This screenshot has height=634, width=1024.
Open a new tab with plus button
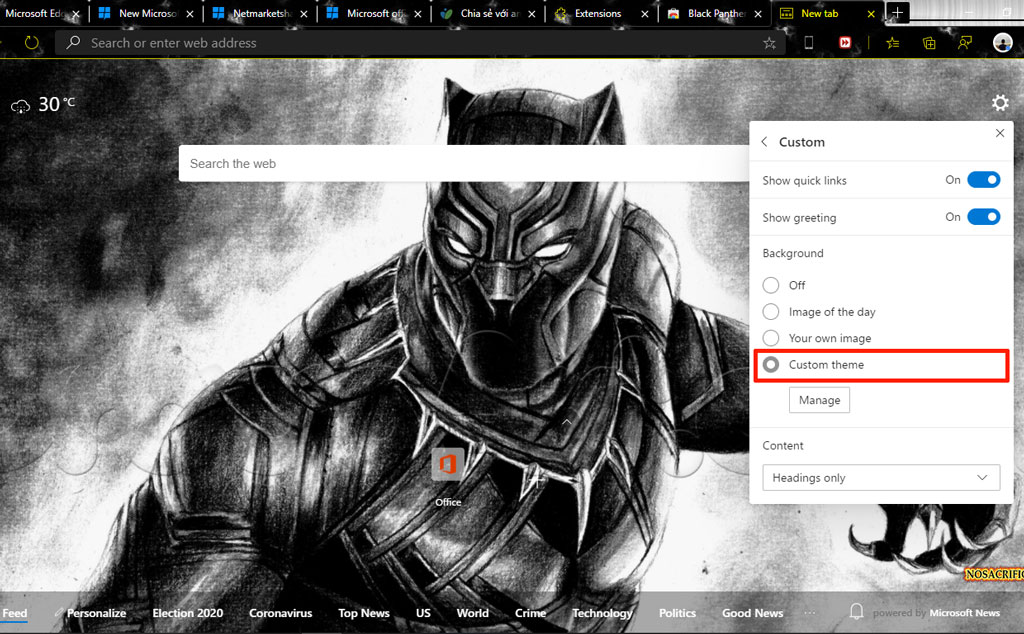pos(897,12)
